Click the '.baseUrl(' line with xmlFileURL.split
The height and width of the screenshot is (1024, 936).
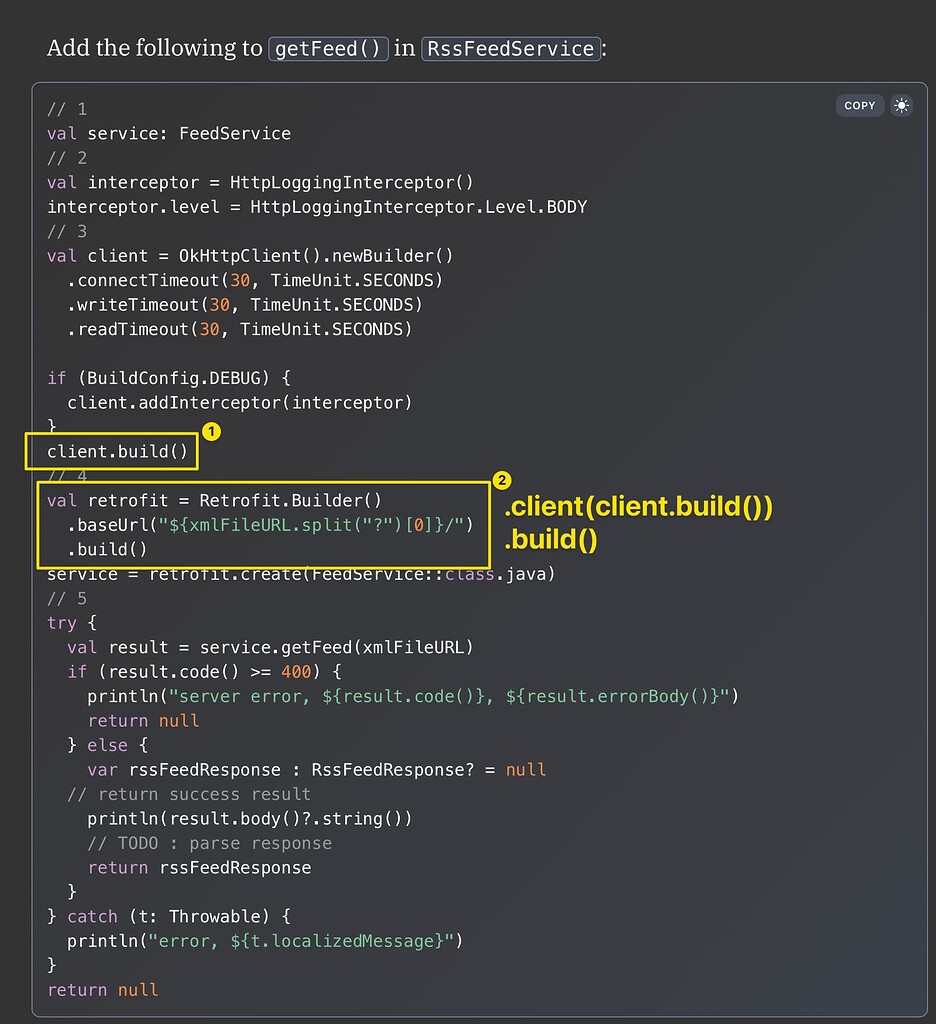coord(270,525)
